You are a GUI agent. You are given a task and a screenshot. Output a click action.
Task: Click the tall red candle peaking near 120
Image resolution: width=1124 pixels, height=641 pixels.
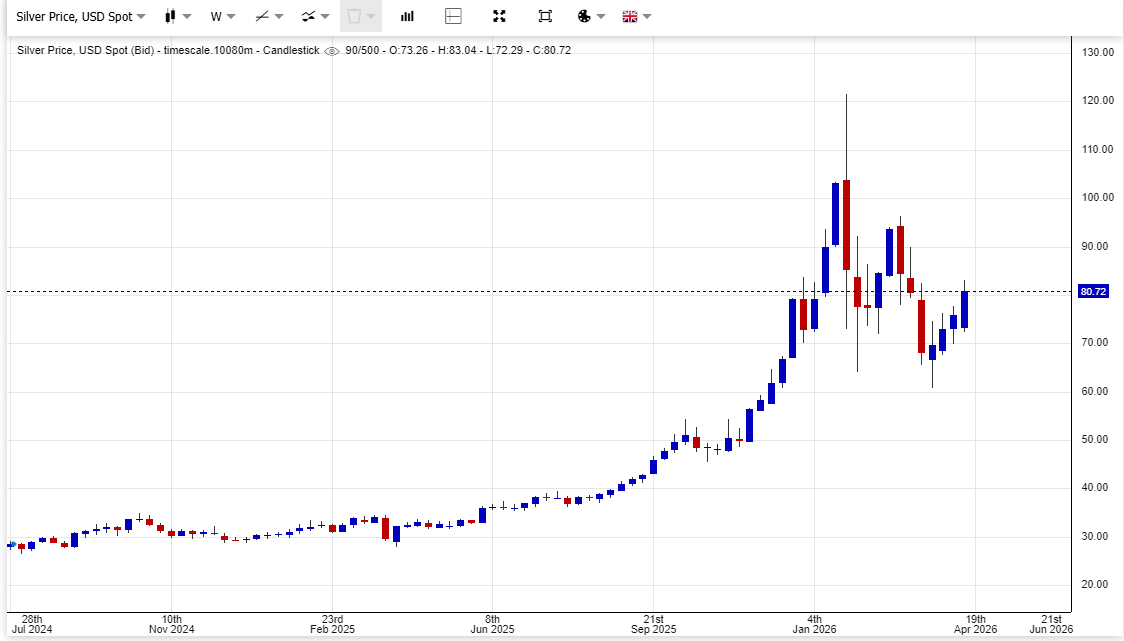[847, 224]
